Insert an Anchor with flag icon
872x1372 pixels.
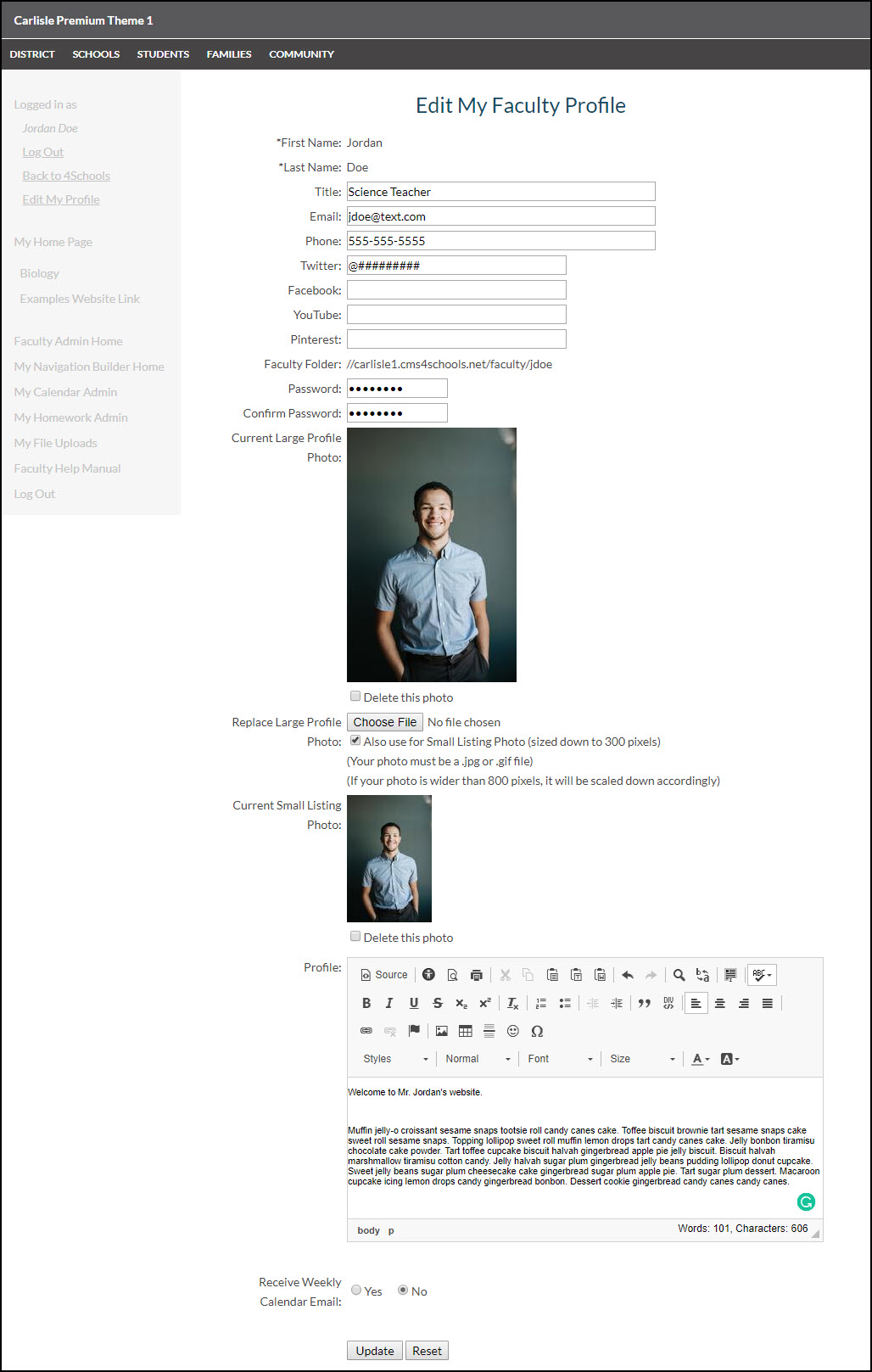click(414, 1031)
